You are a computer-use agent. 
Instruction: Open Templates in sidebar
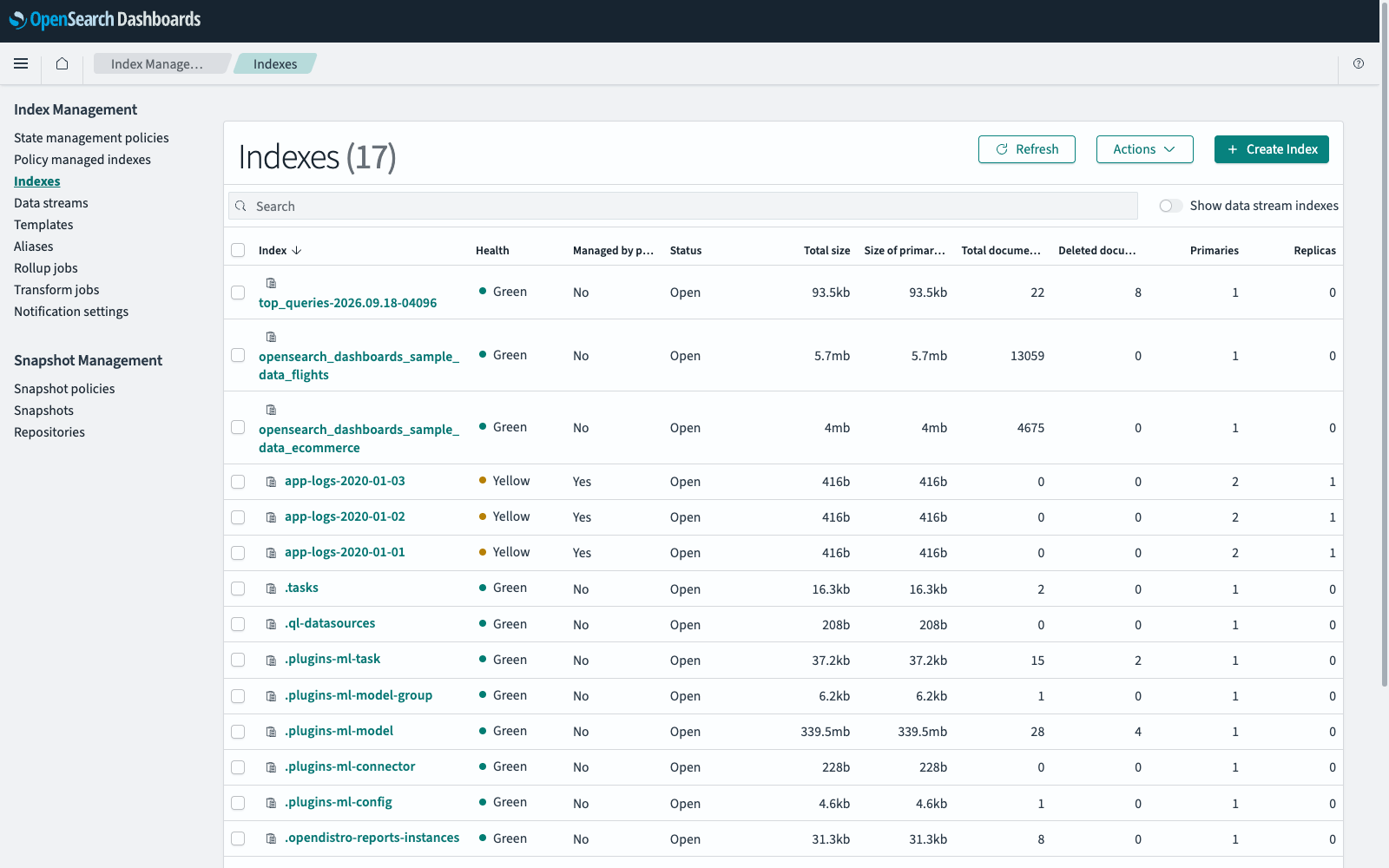point(43,225)
